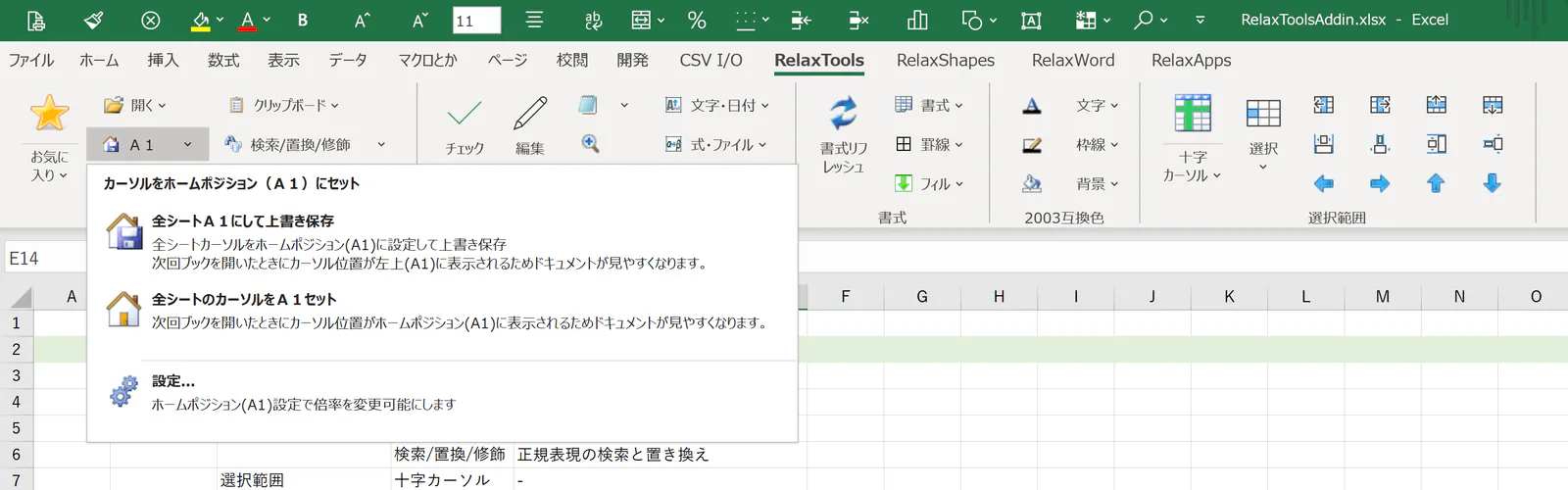Click the favorites star icon

[49, 114]
